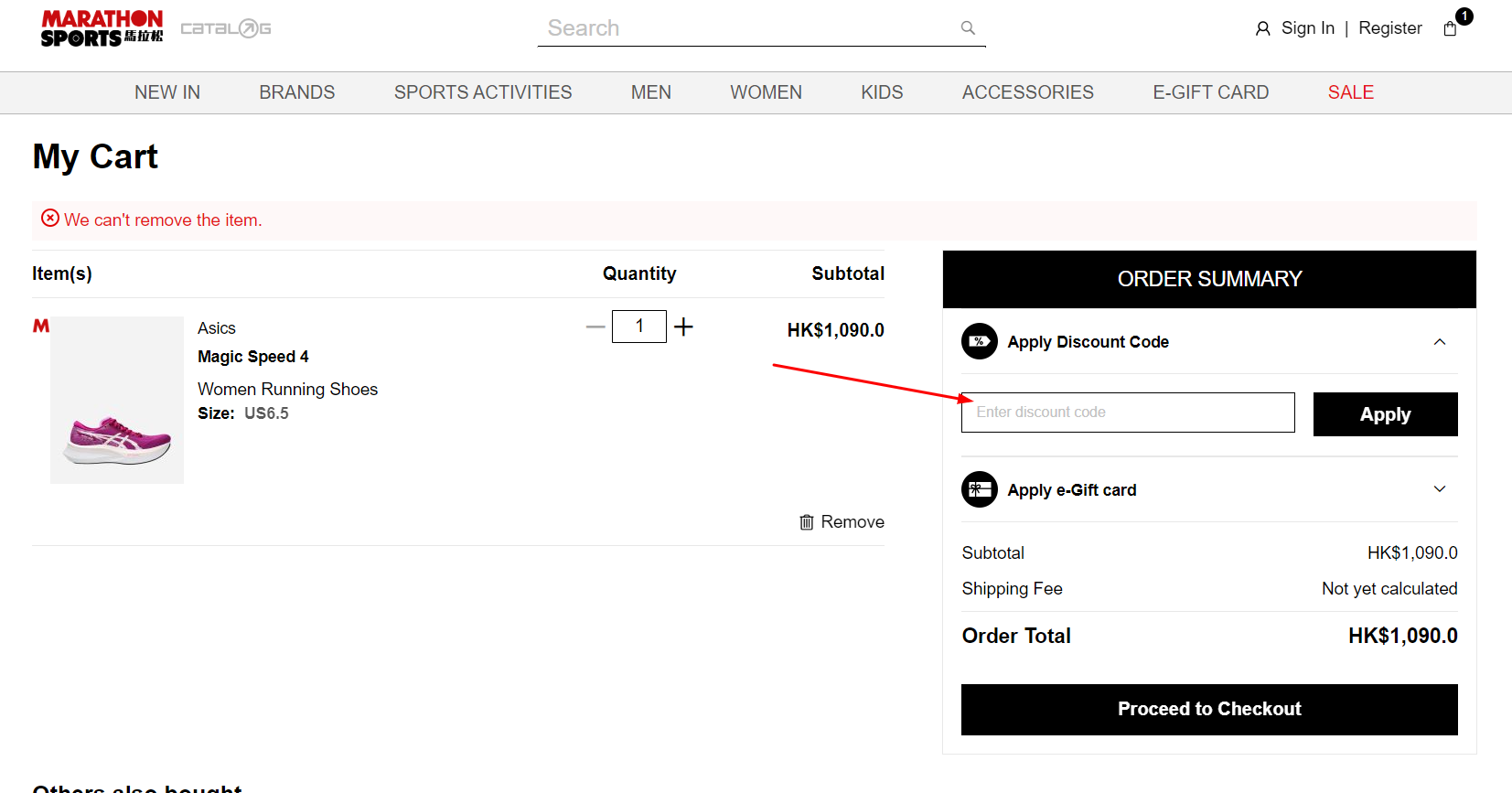Click the e-Gift card icon

click(x=980, y=489)
